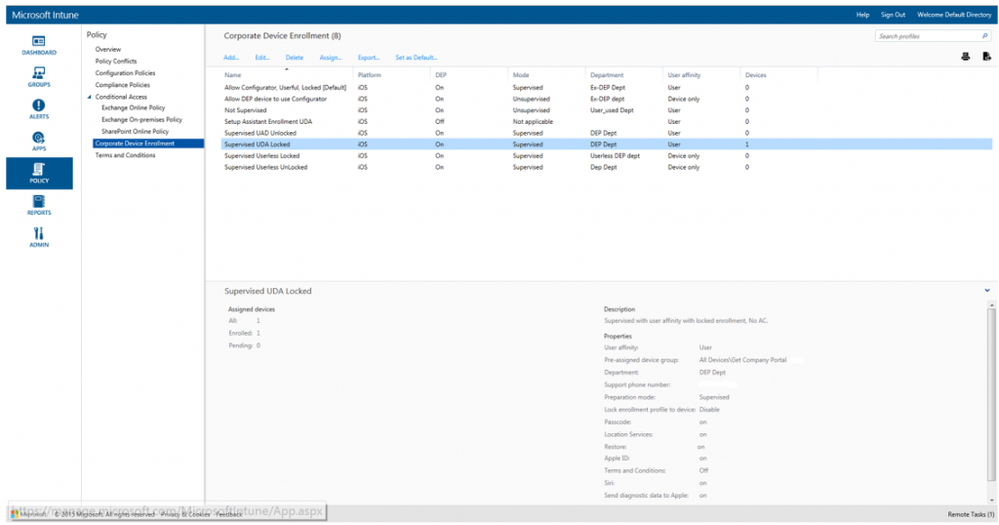
Task: Open SharePoint Online Policy
Action: point(135,131)
